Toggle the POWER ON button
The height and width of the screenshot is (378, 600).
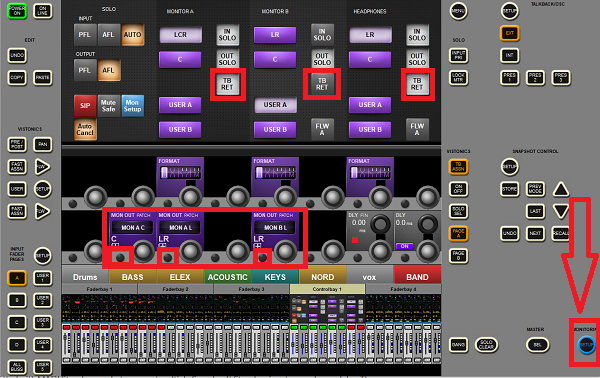tap(17, 11)
